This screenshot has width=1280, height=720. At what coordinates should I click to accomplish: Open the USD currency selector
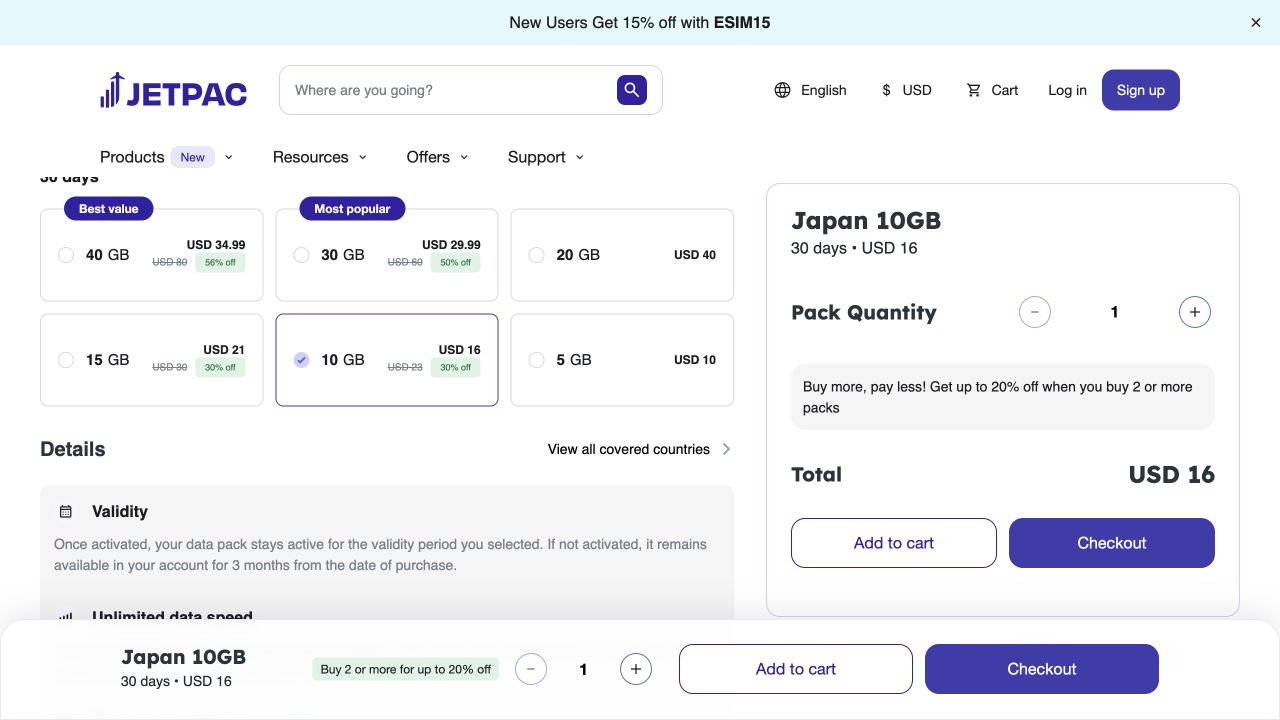point(906,90)
